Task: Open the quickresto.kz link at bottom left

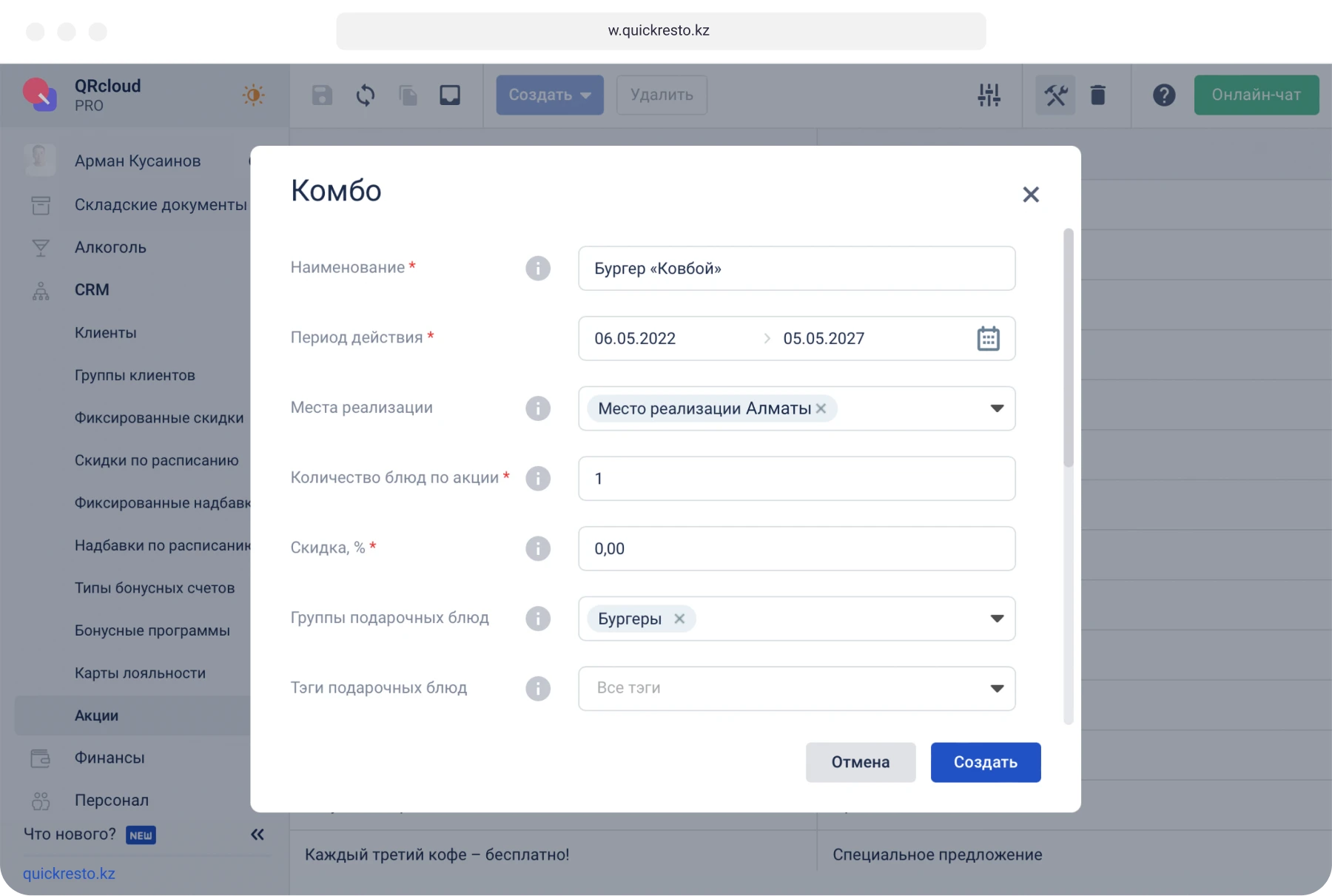Action: pos(69,873)
